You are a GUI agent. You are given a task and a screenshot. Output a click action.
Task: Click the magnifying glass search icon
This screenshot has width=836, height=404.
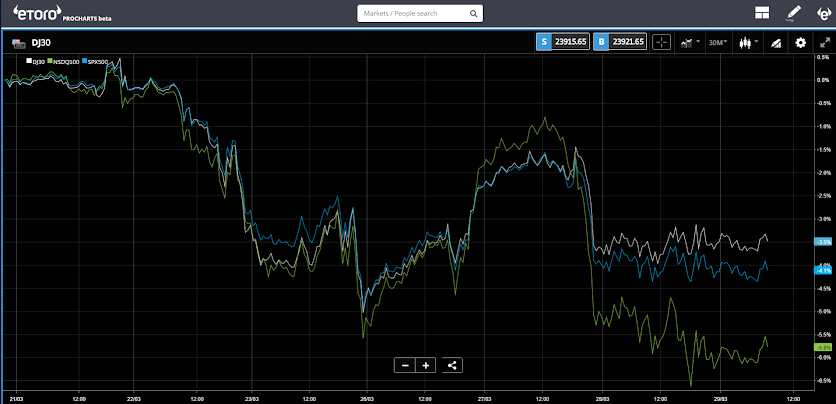click(473, 14)
